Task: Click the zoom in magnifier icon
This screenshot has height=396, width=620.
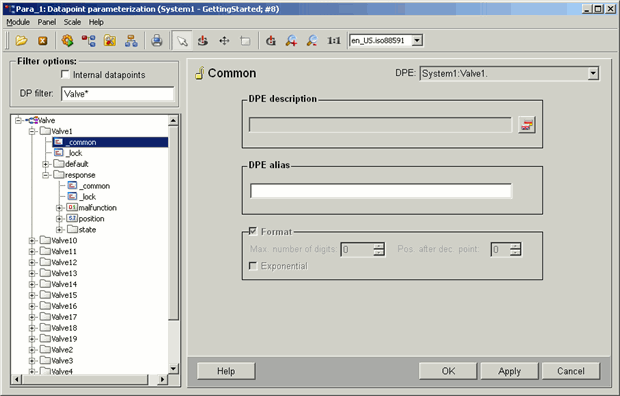Action: click(x=291, y=40)
